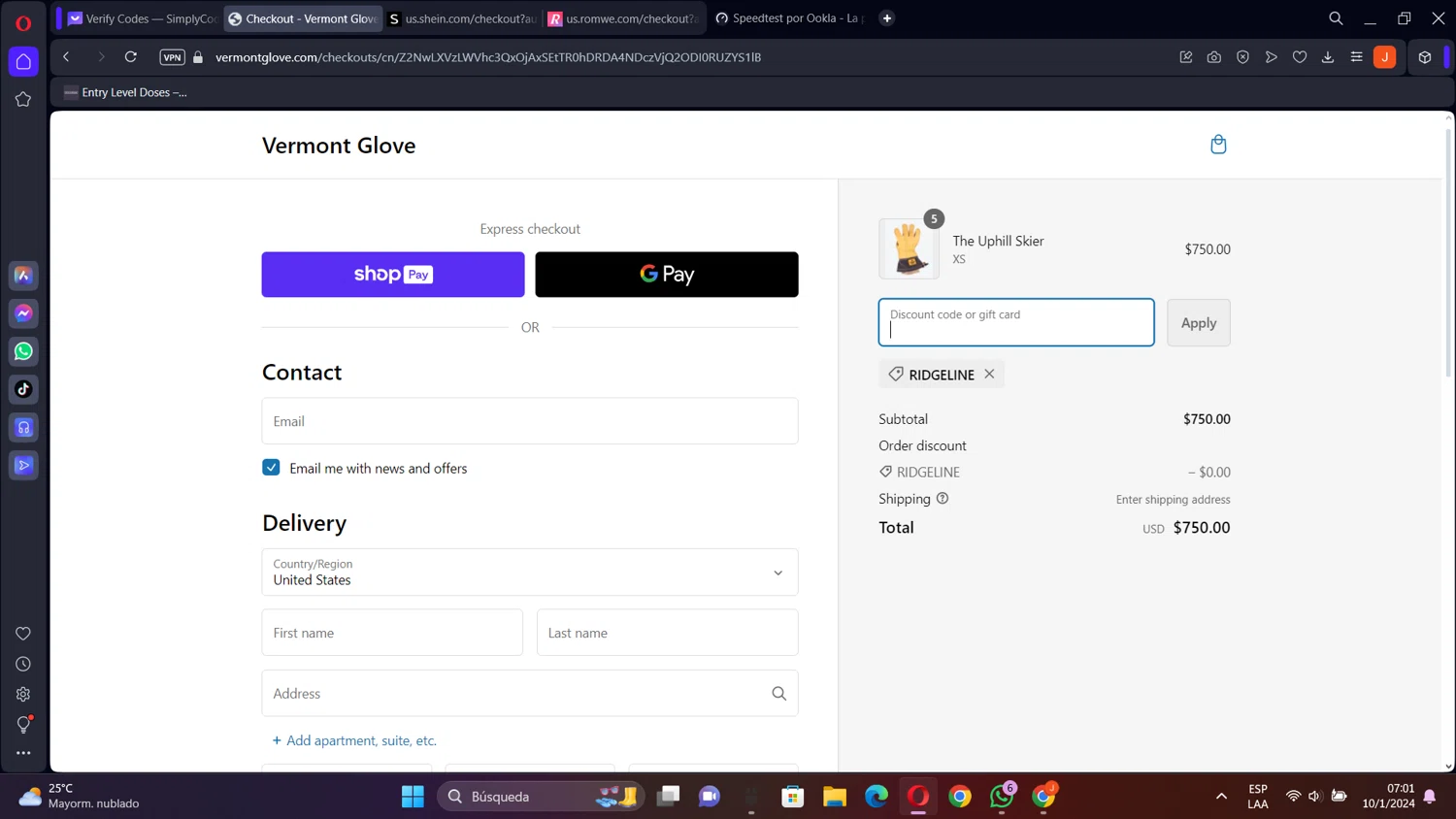Screen dimensions: 1456x819
Task: Open the lightbulb tips icon
Action: coord(23,725)
